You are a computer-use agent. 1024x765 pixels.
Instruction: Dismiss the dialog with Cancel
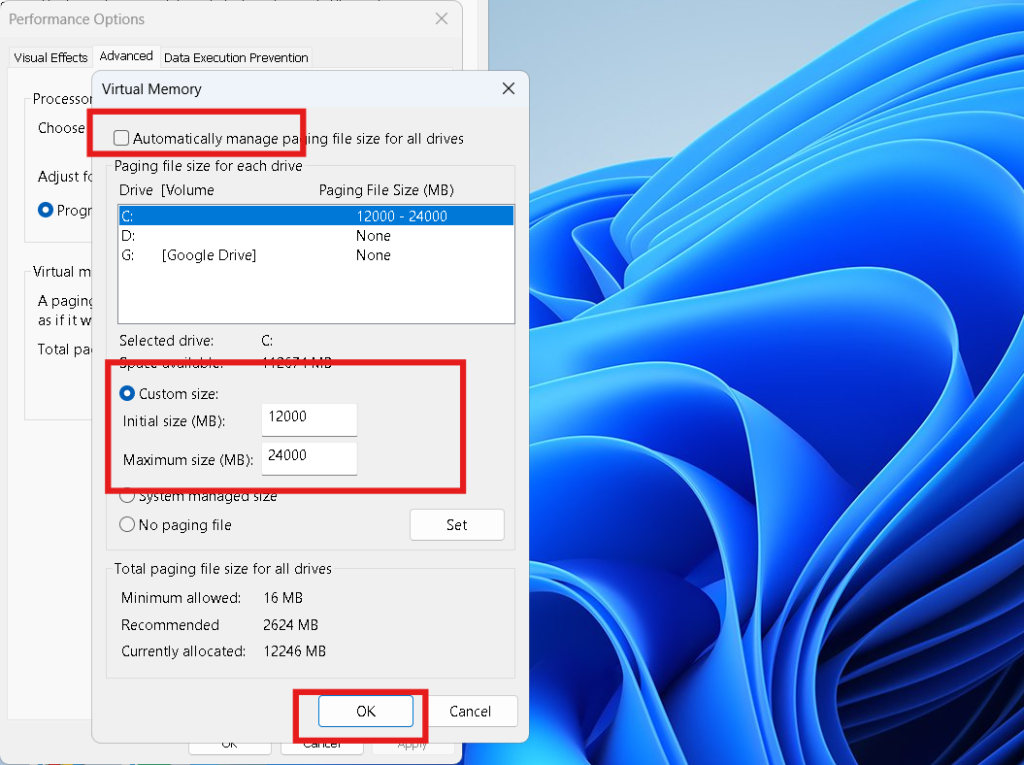click(472, 711)
